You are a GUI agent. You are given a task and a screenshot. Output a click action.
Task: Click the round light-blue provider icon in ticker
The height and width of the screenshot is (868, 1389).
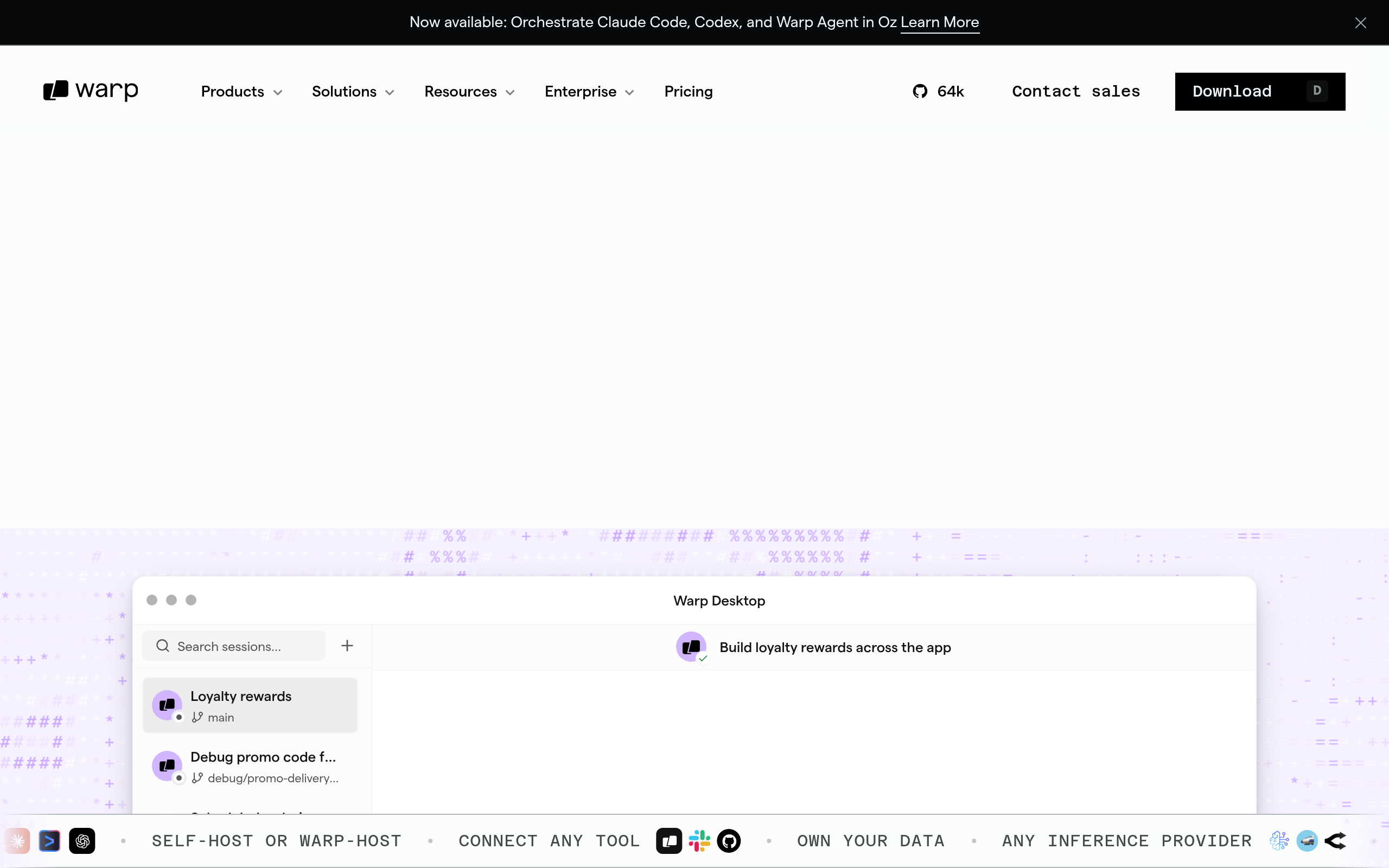[1307, 841]
